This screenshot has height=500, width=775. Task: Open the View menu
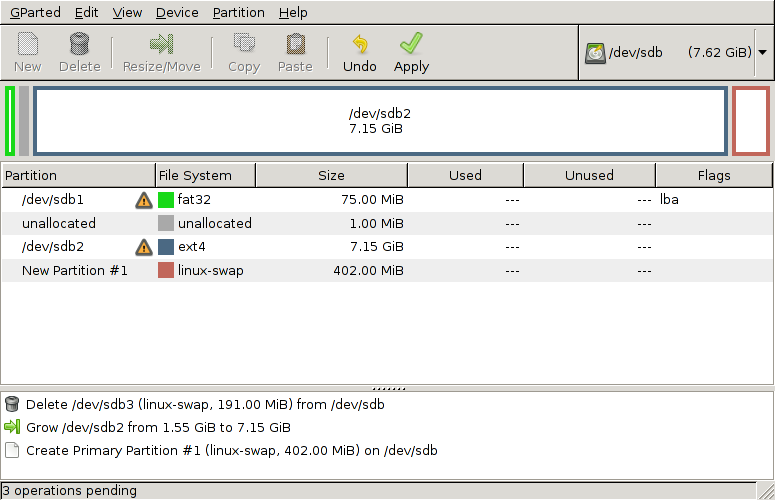tap(127, 12)
